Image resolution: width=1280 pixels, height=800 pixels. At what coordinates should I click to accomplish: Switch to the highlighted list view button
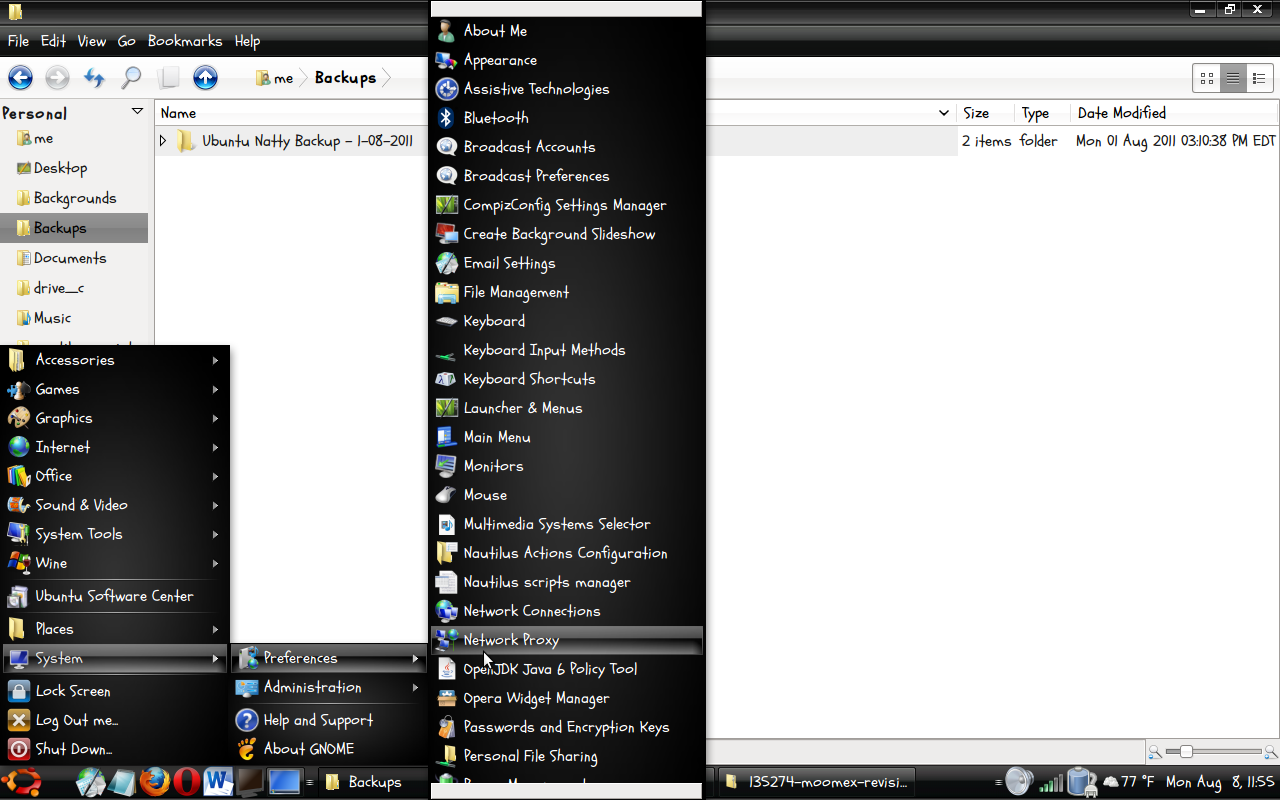pyautogui.click(x=1233, y=78)
